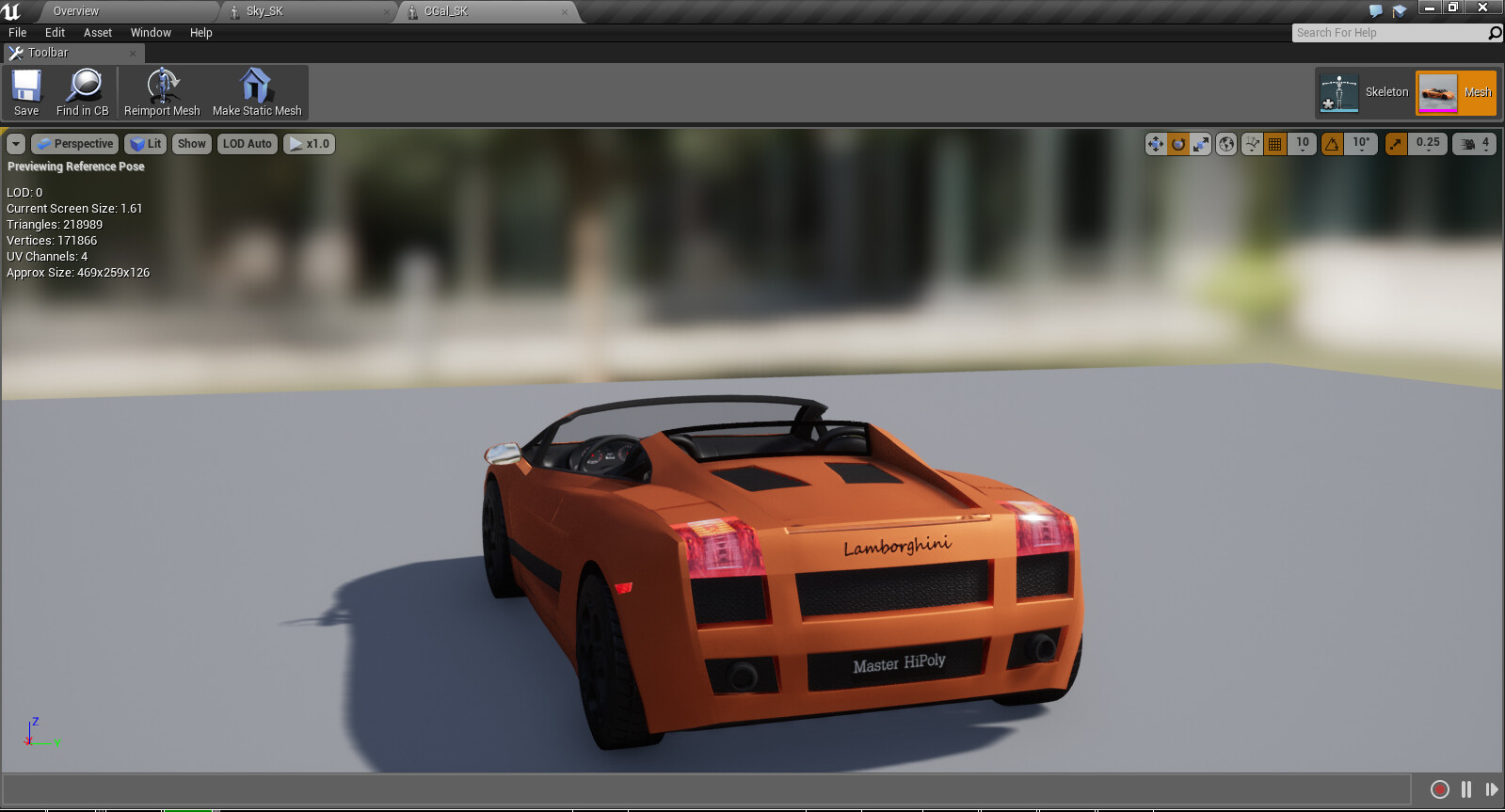Open the Window menu
Image resolution: width=1505 pixels, height=812 pixels.
point(151,33)
